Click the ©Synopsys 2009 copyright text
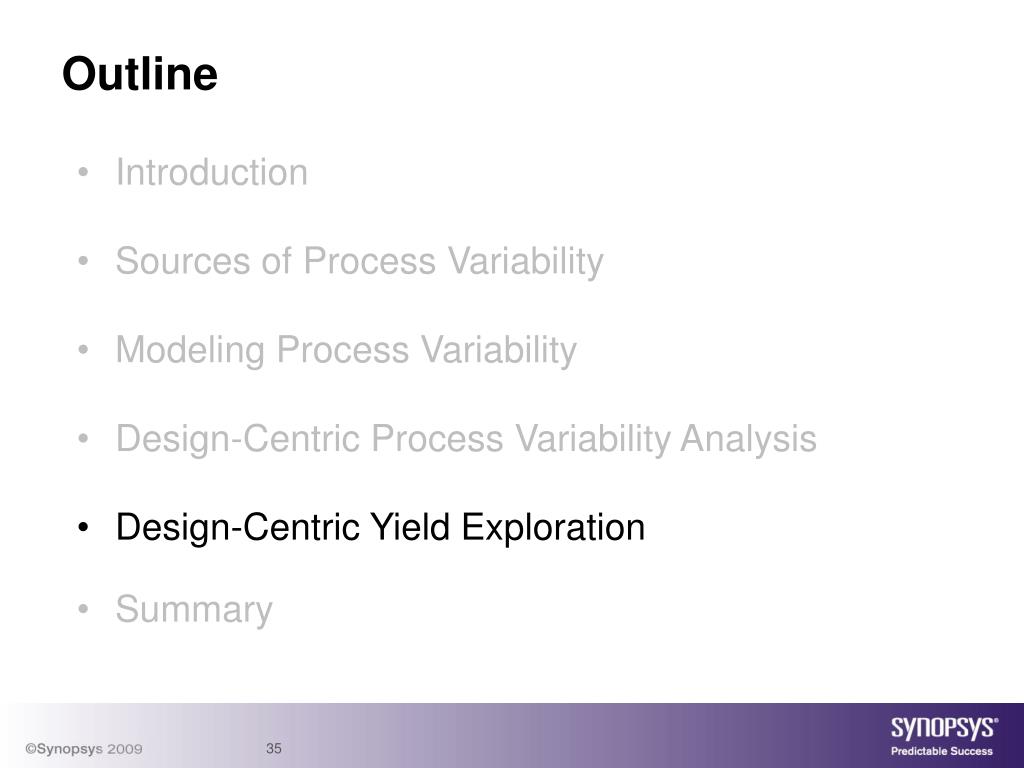This screenshot has width=1024, height=768. (x=84, y=749)
